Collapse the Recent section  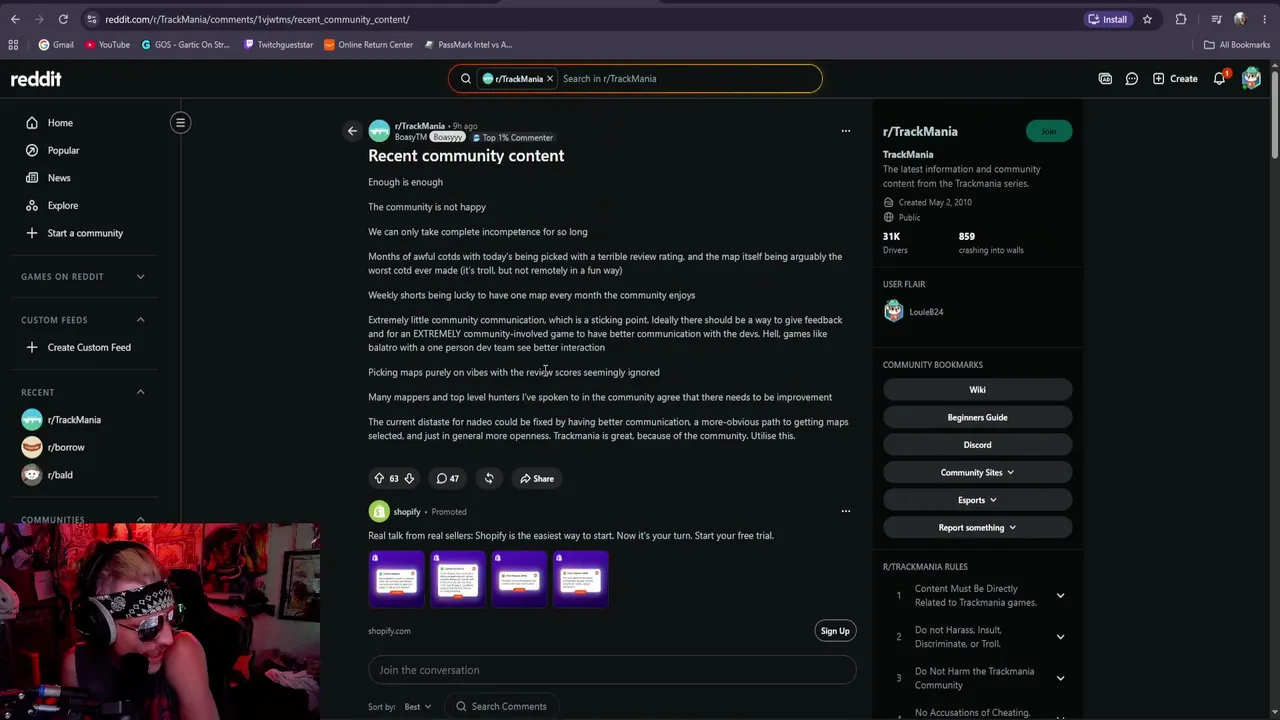[x=140, y=392]
